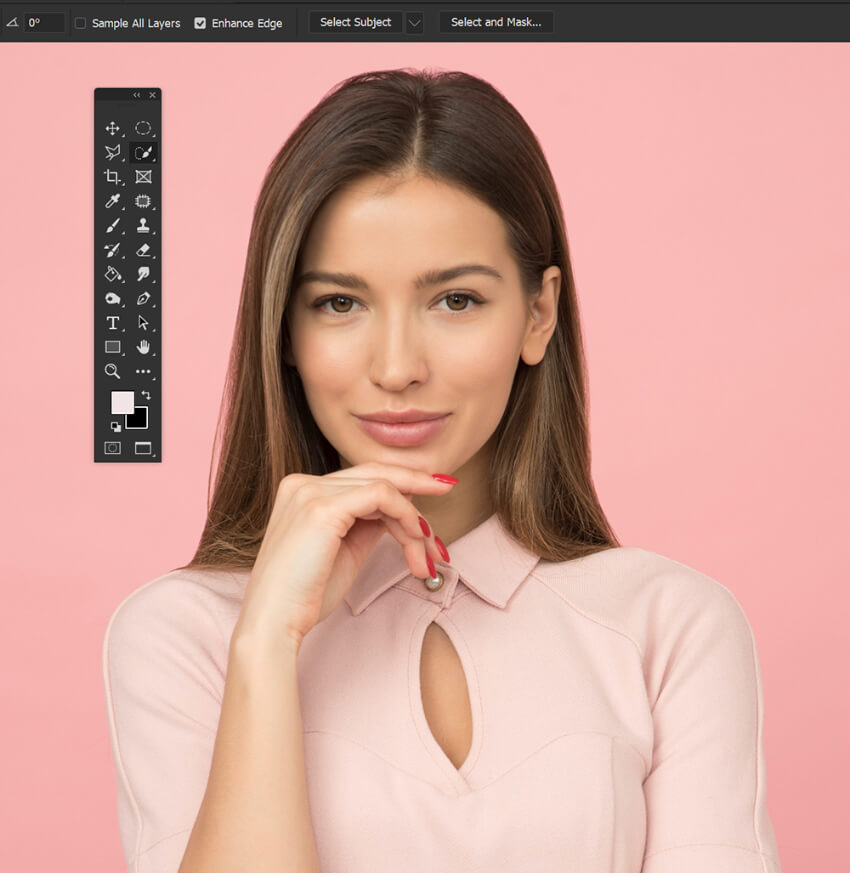The height and width of the screenshot is (873, 850).
Task: Choose the Polygonal Lasso tool
Action: pos(112,153)
